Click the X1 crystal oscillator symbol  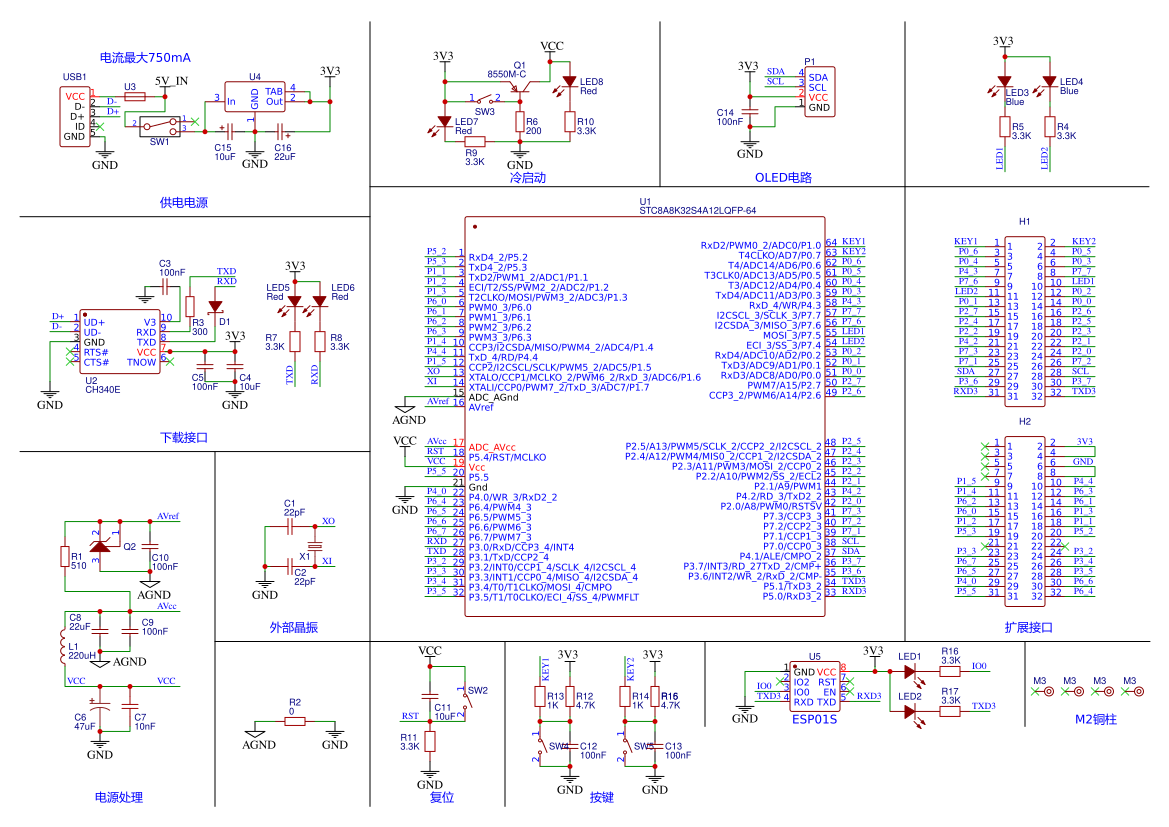tap(315, 547)
